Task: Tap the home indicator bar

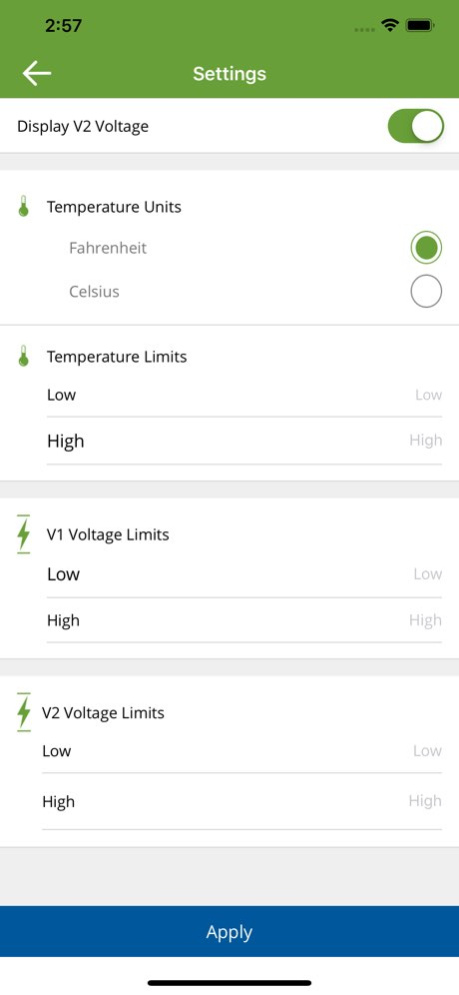Action: (x=229, y=982)
